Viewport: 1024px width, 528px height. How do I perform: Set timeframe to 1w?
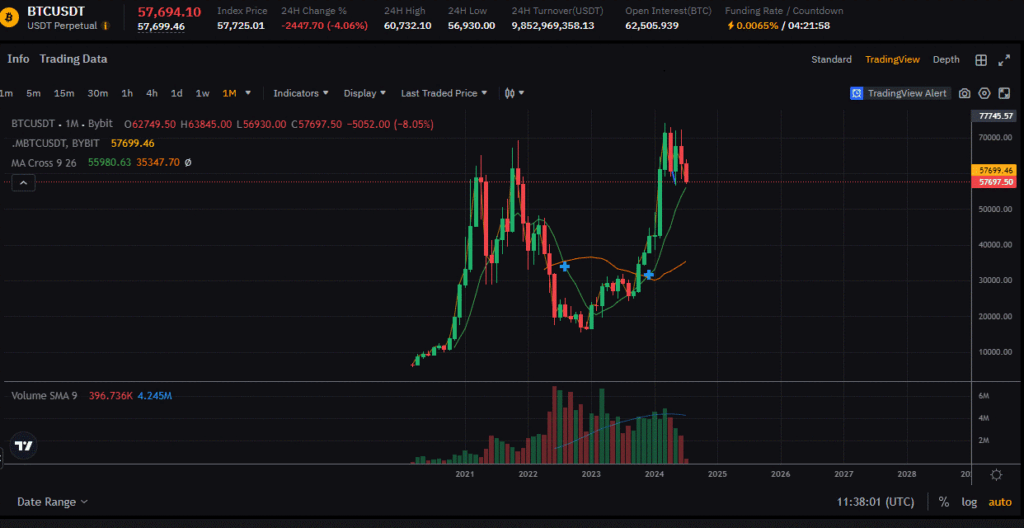(202, 93)
